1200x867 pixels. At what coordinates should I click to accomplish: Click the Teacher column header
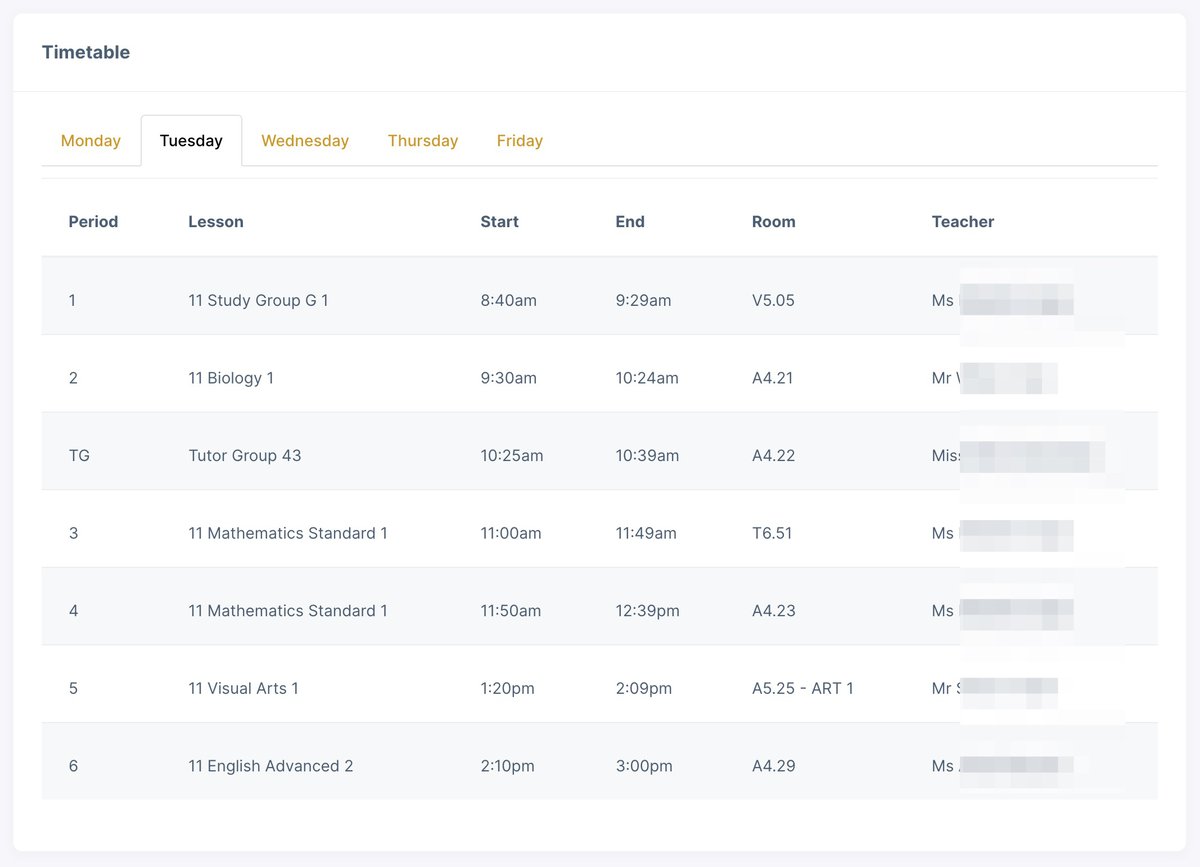(x=962, y=221)
